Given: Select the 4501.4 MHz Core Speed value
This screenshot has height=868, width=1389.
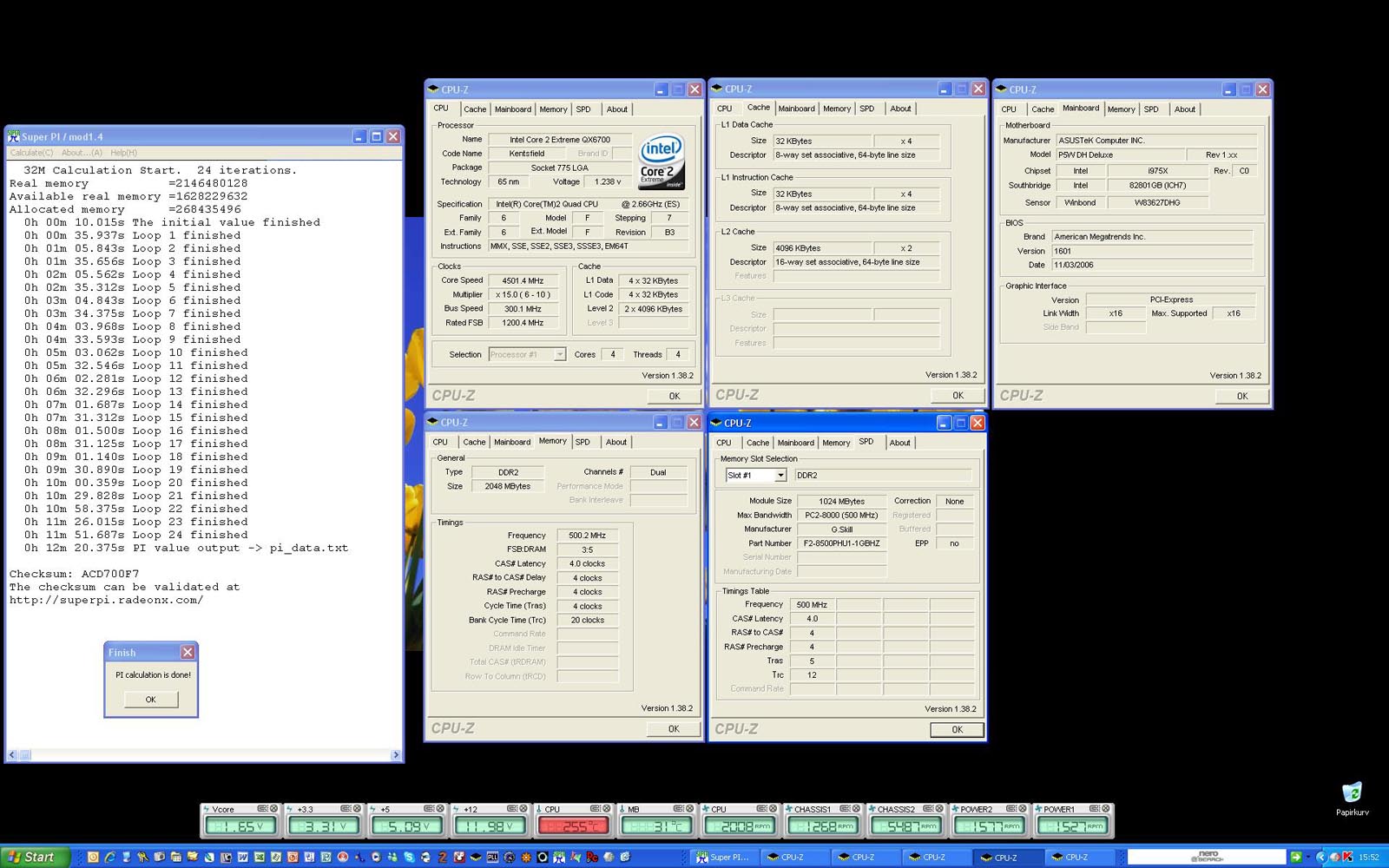Looking at the screenshot, I should [x=522, y=281].
